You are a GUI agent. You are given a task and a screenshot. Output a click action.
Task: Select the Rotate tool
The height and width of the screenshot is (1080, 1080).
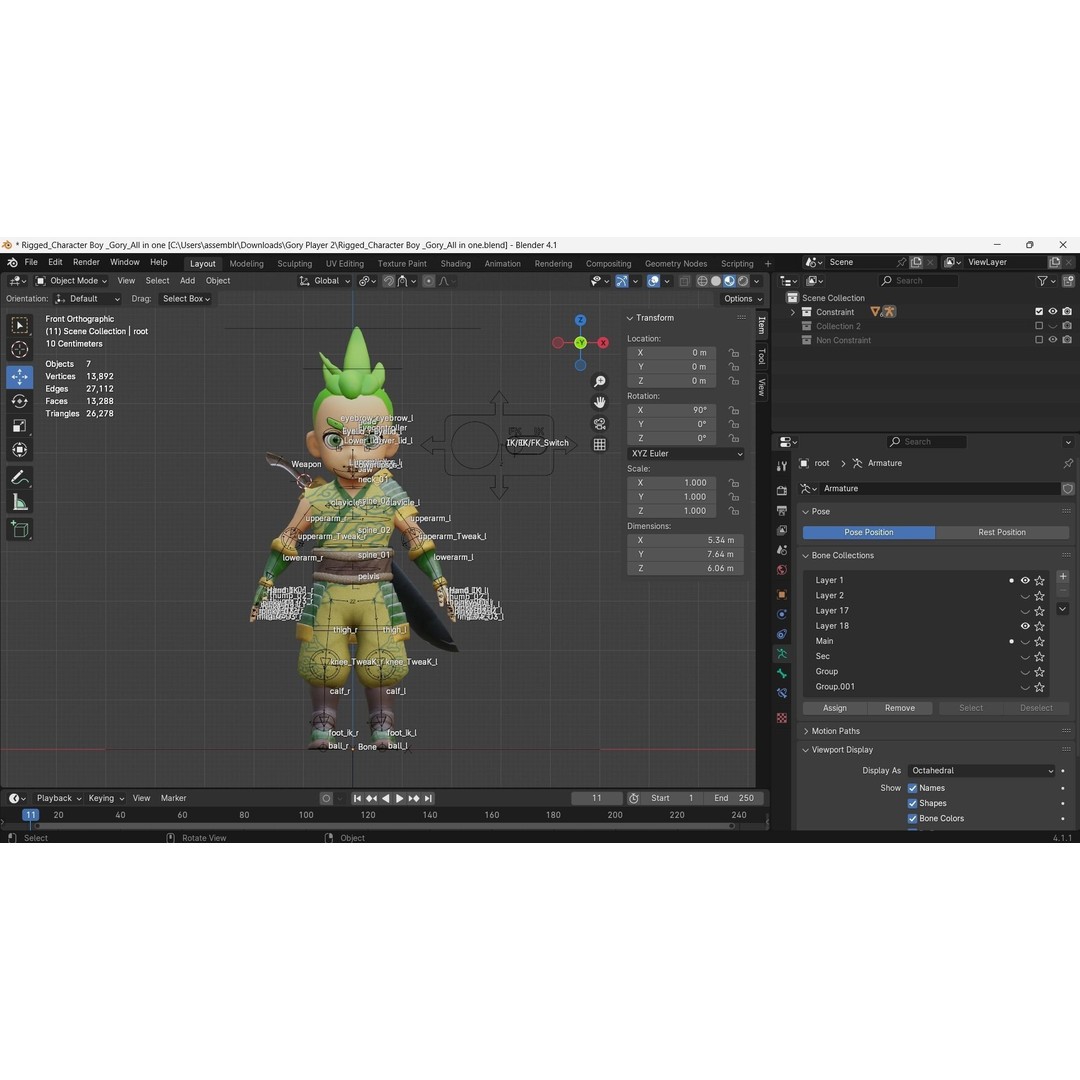[19, 401]
